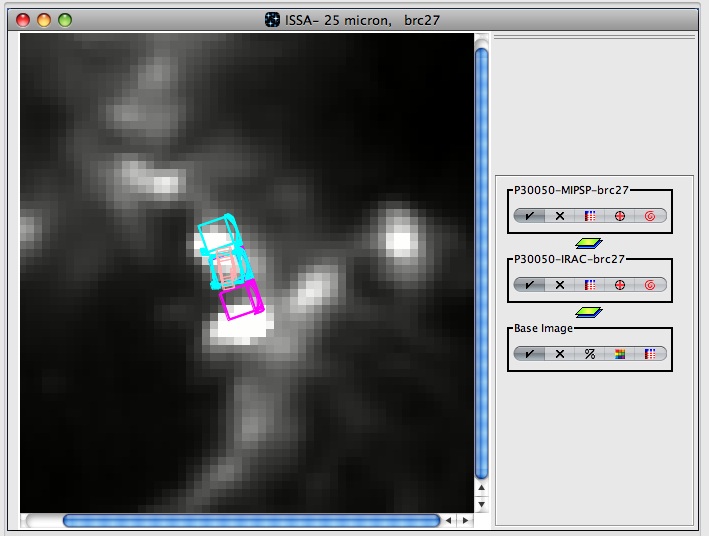Click red spiral icon in P30050-IRAC-brc27

click(650, 285)
